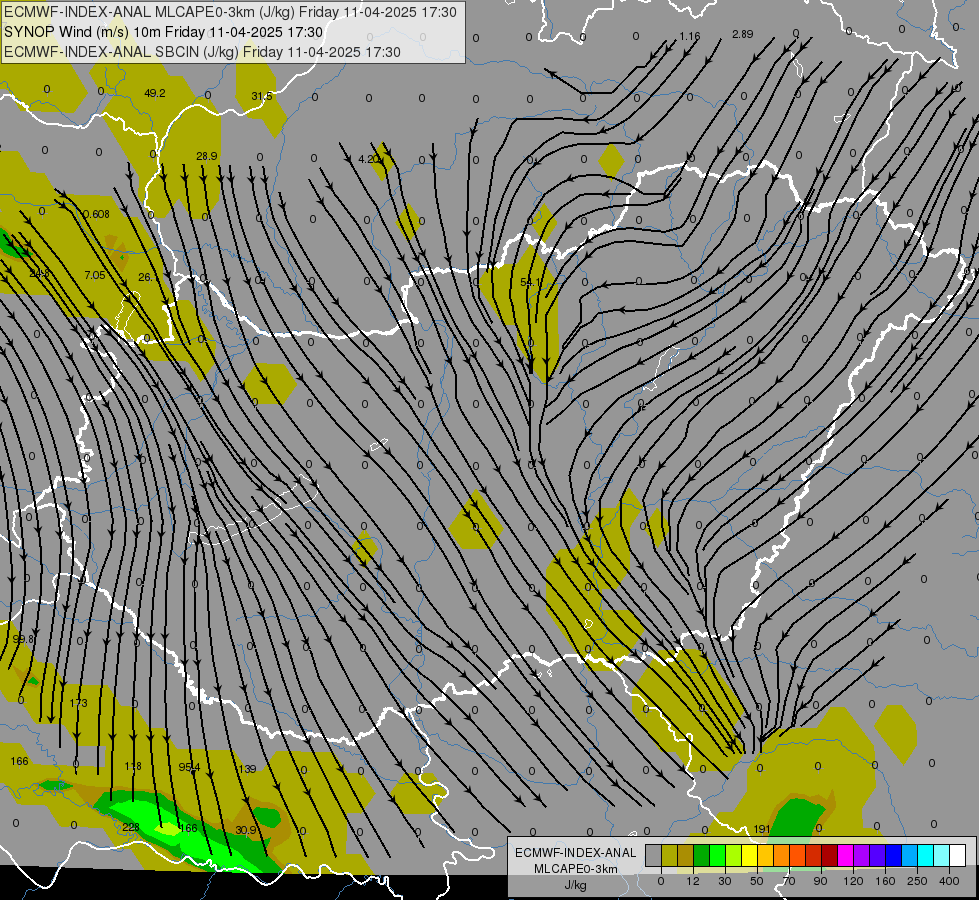Pick the purple legend swatch
Image resolution: width=979 pixels, height=900 pixels.
(x=862, y=855)
